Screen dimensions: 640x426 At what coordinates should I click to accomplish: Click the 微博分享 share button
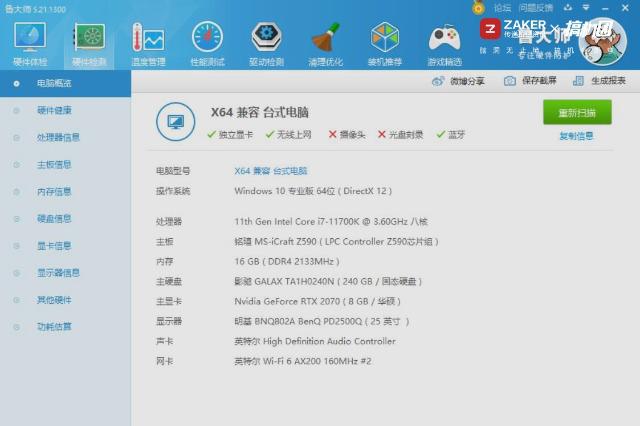click(x=458, y=81)
